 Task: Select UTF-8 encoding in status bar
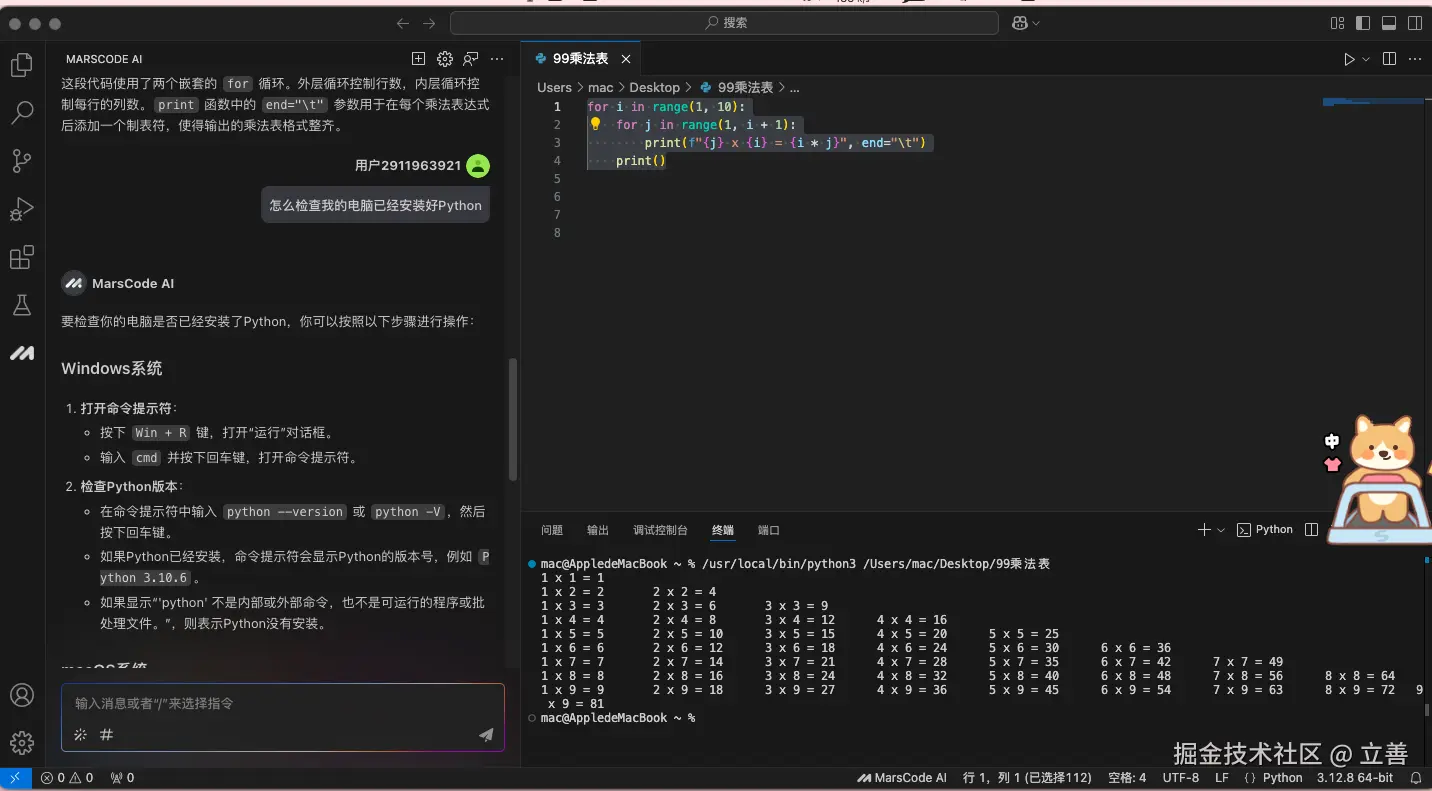click(x=1180, y=777)
